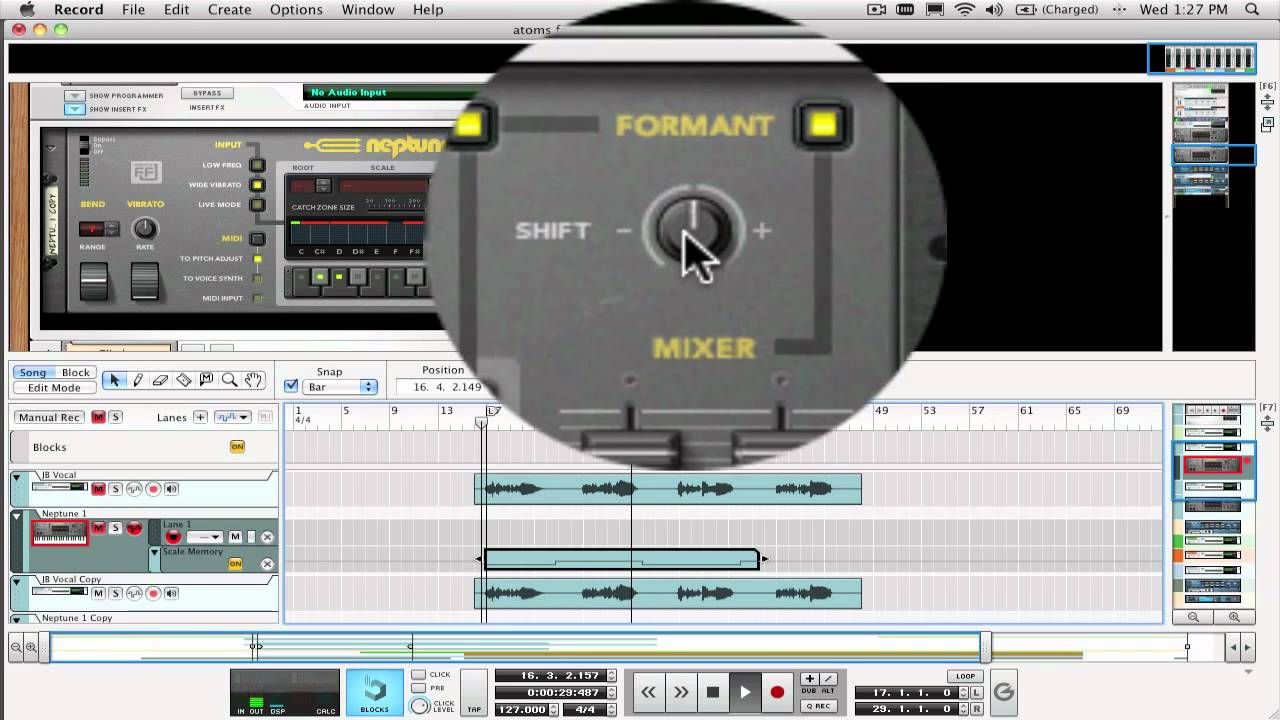Mute the JB Vocal Copy track
The image size is (1280, 720).
(98, 593)
